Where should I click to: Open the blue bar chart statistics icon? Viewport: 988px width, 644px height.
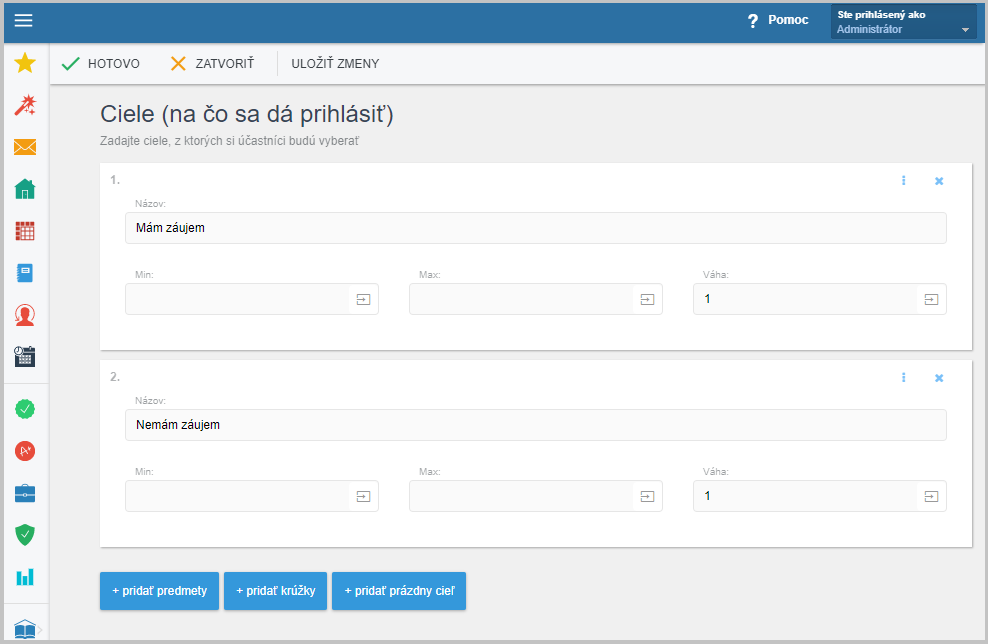25,577
